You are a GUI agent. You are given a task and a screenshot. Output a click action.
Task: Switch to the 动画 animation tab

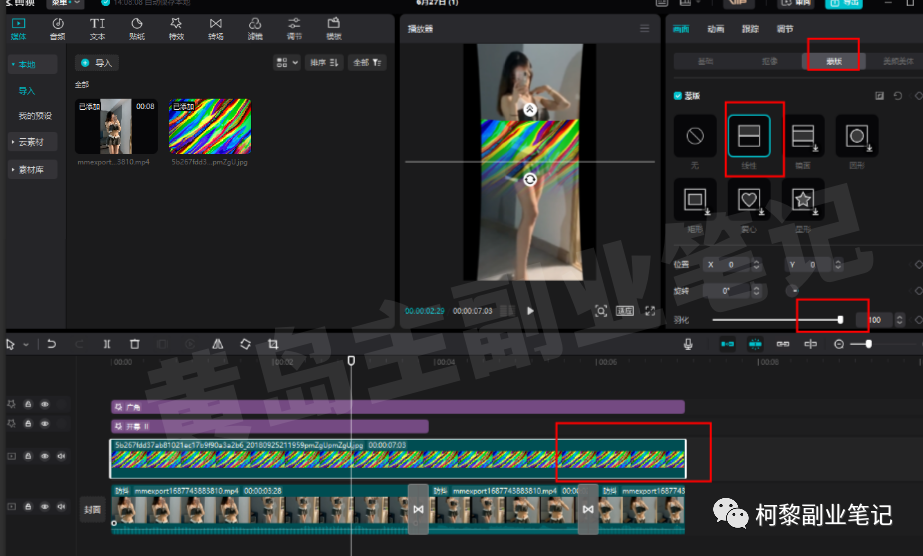(x=716, y=29)
